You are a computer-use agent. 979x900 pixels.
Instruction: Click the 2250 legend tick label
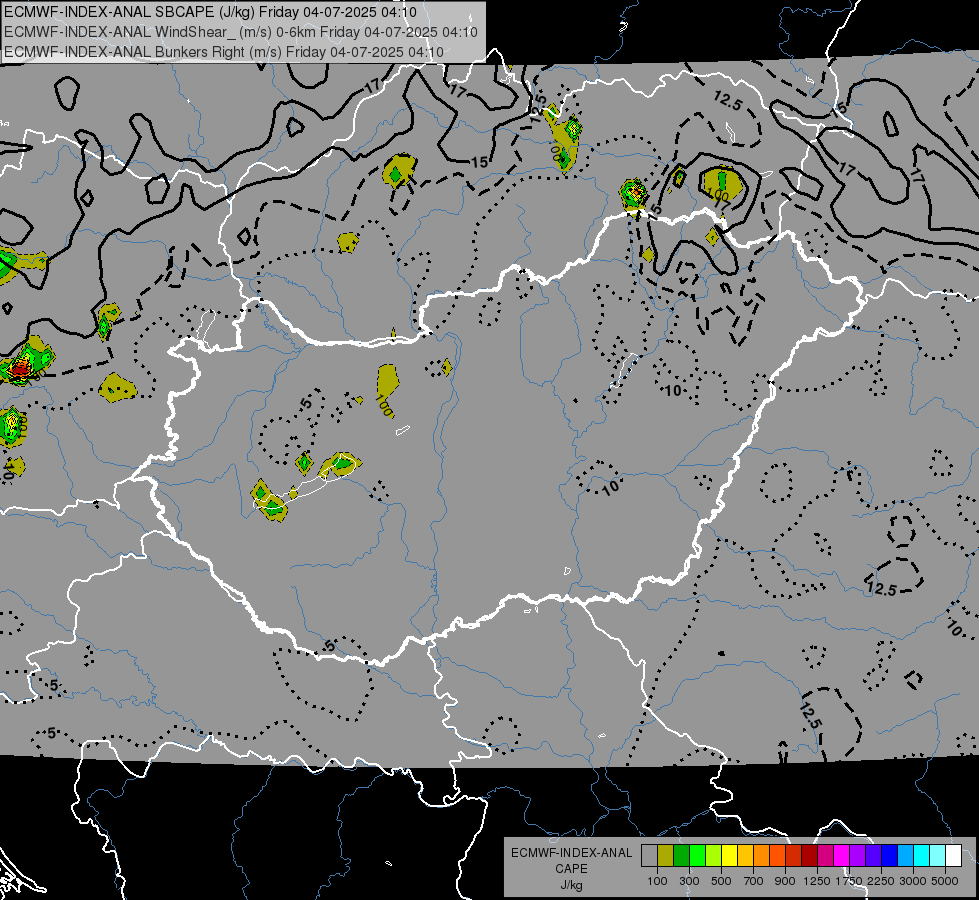pos(882,881)
